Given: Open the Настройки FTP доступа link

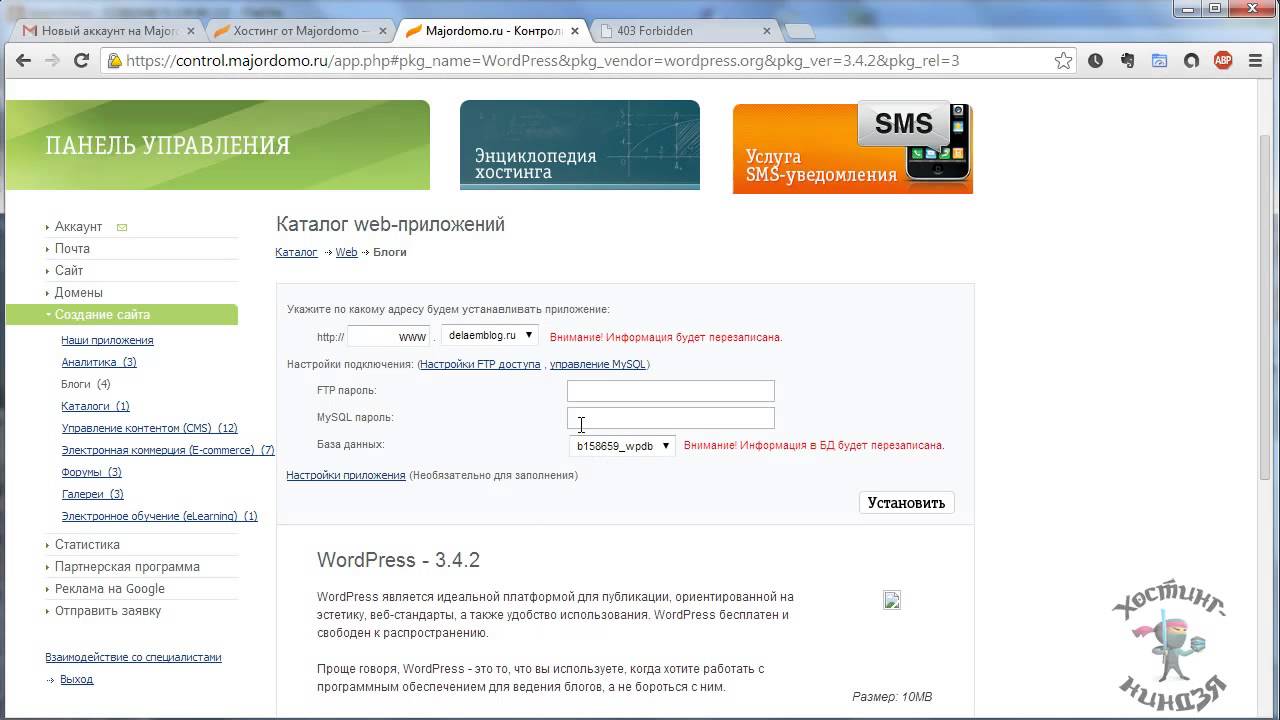Looking at the screenshot, I should pyautogui.click(x=480, y=365).
